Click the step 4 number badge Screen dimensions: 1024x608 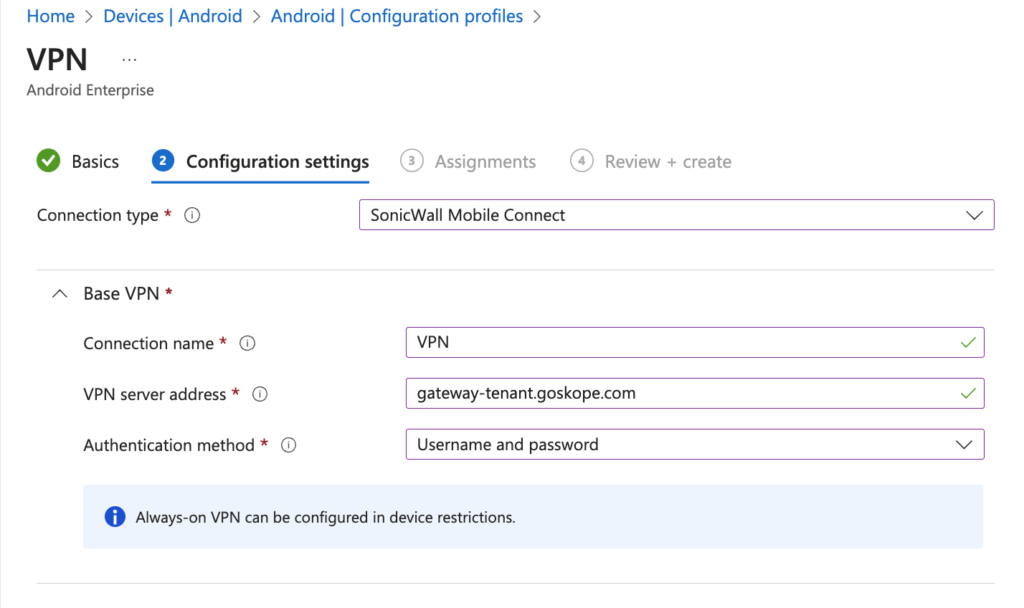(x=581, y=161)
